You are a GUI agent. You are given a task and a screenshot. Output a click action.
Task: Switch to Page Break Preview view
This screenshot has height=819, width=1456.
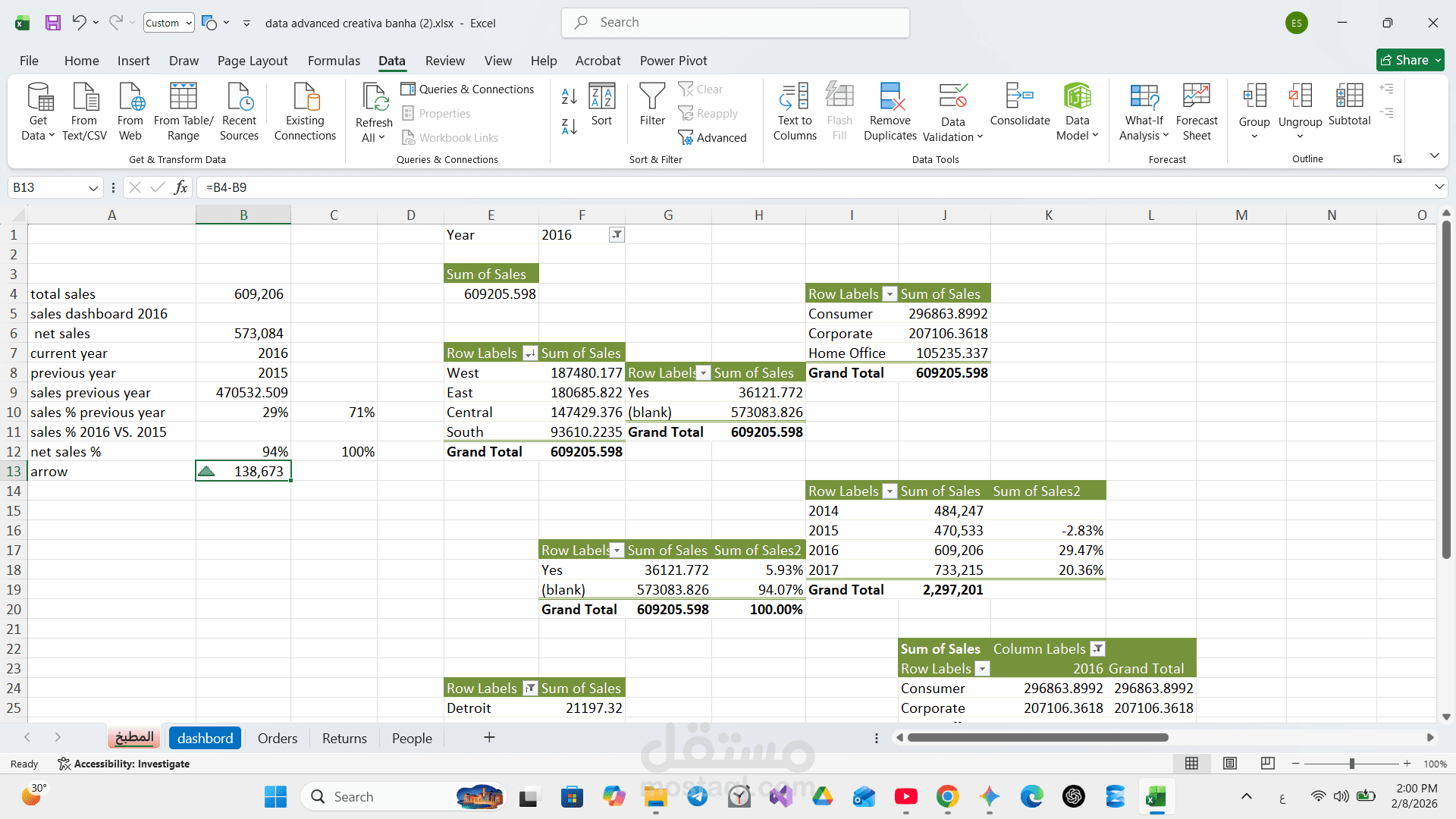1267,764
